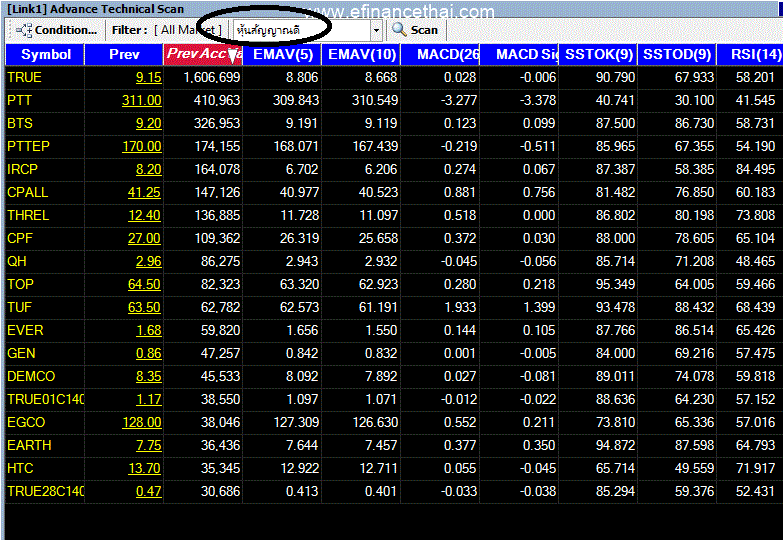Click PTT MACD signal value -3.378

(538, 101)
